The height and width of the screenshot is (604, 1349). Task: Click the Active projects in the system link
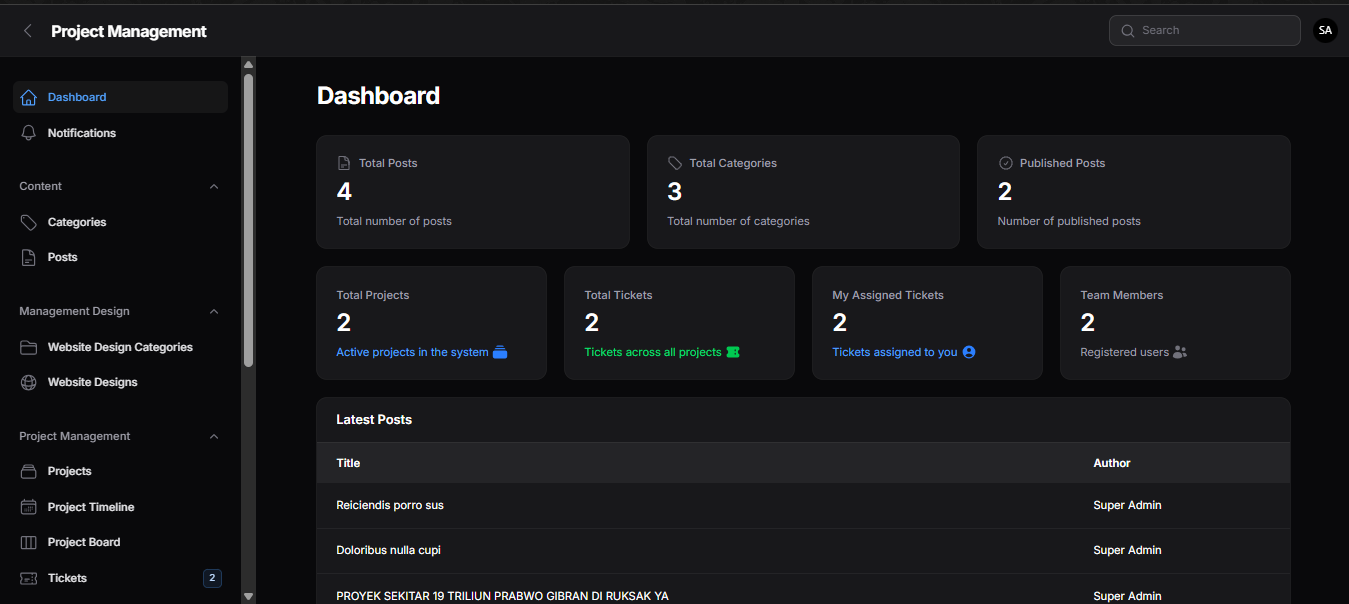point(412,352)
